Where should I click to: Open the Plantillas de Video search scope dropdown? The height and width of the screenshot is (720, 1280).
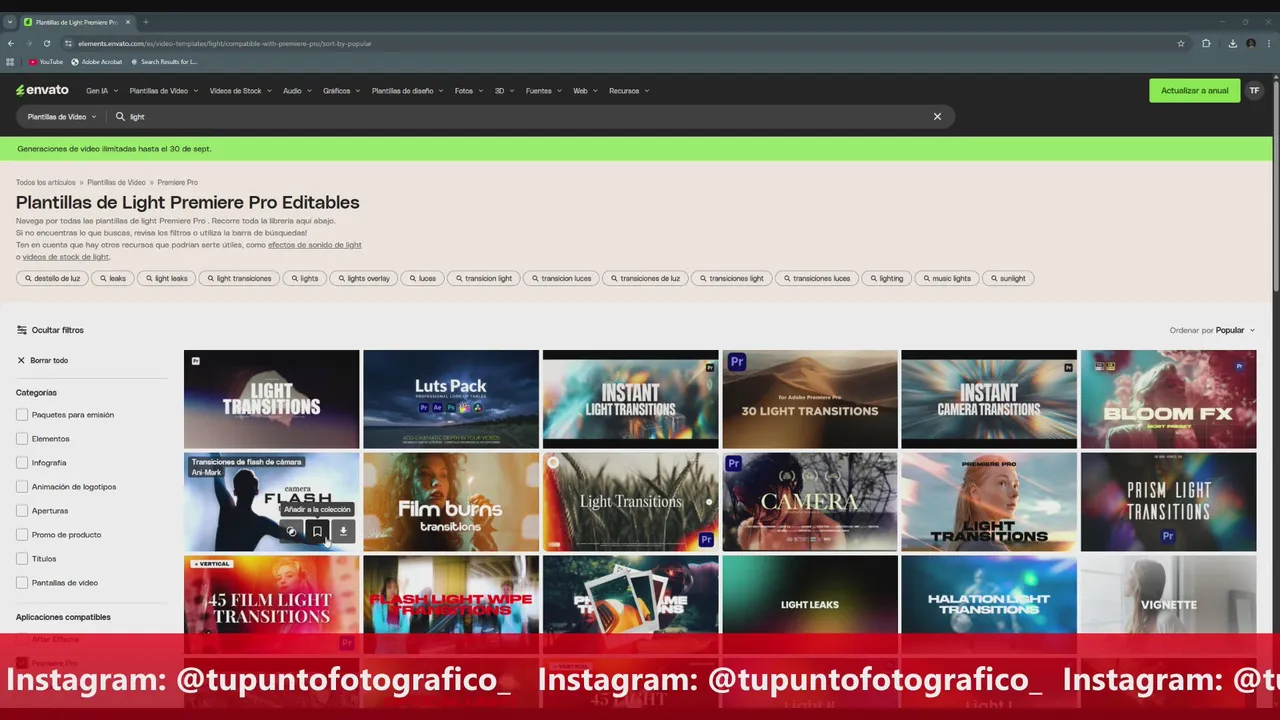(62, 117)
